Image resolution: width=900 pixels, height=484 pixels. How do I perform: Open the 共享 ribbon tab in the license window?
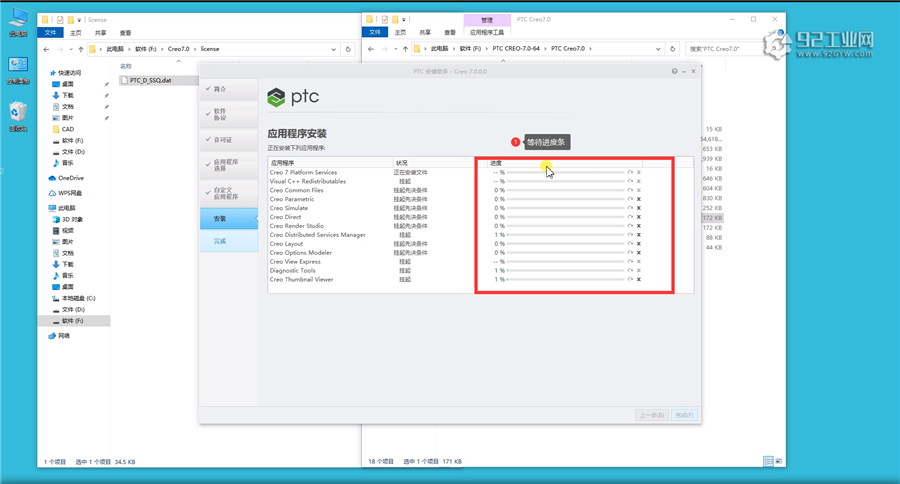100,33
